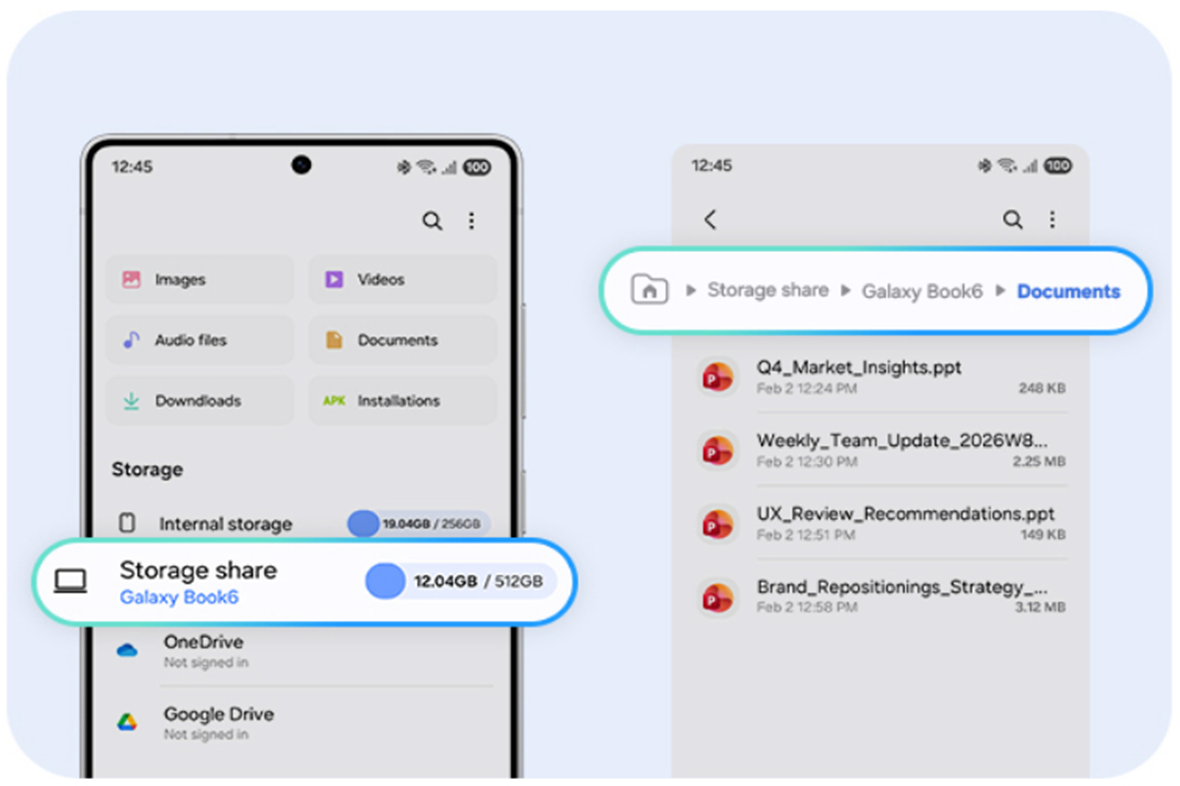Tap the search icon on left phone
1180x786 pixels.
click(432, 221)
